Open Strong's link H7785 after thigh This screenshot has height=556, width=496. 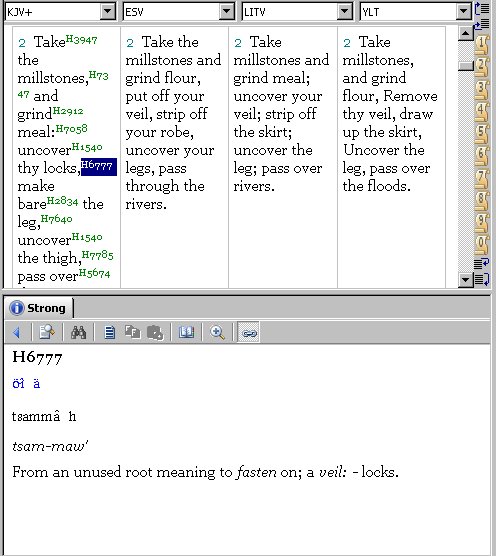click(97, 255)
